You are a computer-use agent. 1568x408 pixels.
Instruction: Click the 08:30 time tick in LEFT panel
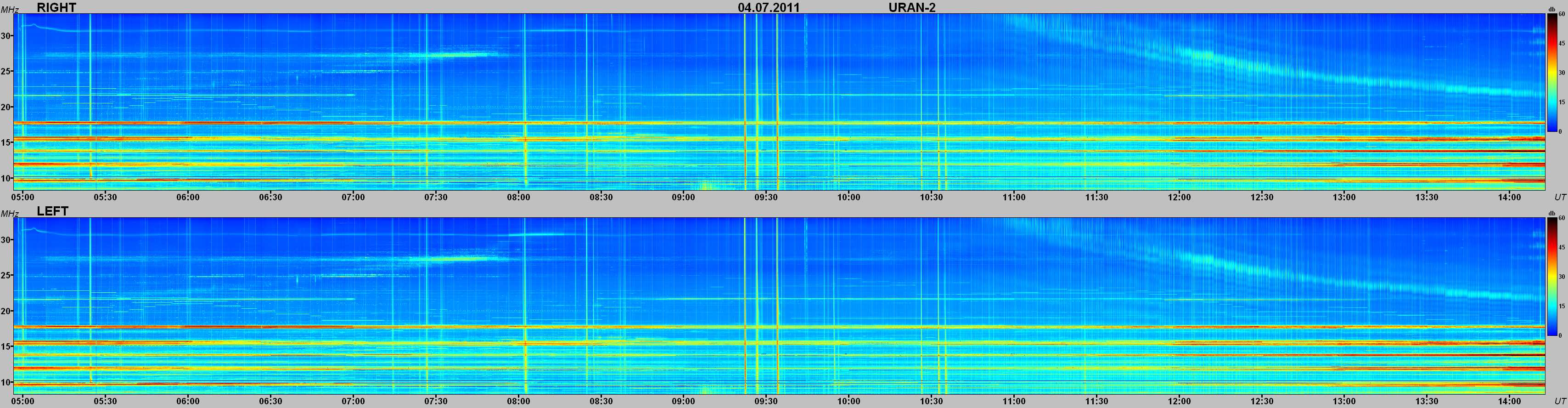point(601,401)
